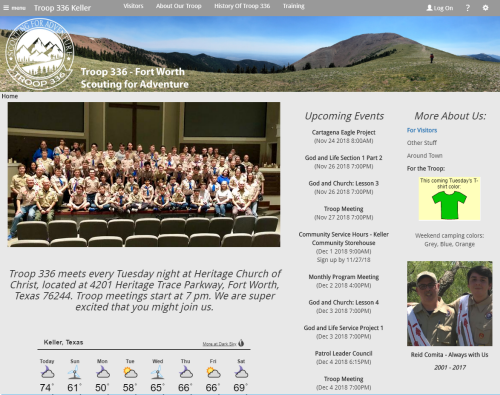
Task: Open the For Visitors link
Action: tap(422, 130)
